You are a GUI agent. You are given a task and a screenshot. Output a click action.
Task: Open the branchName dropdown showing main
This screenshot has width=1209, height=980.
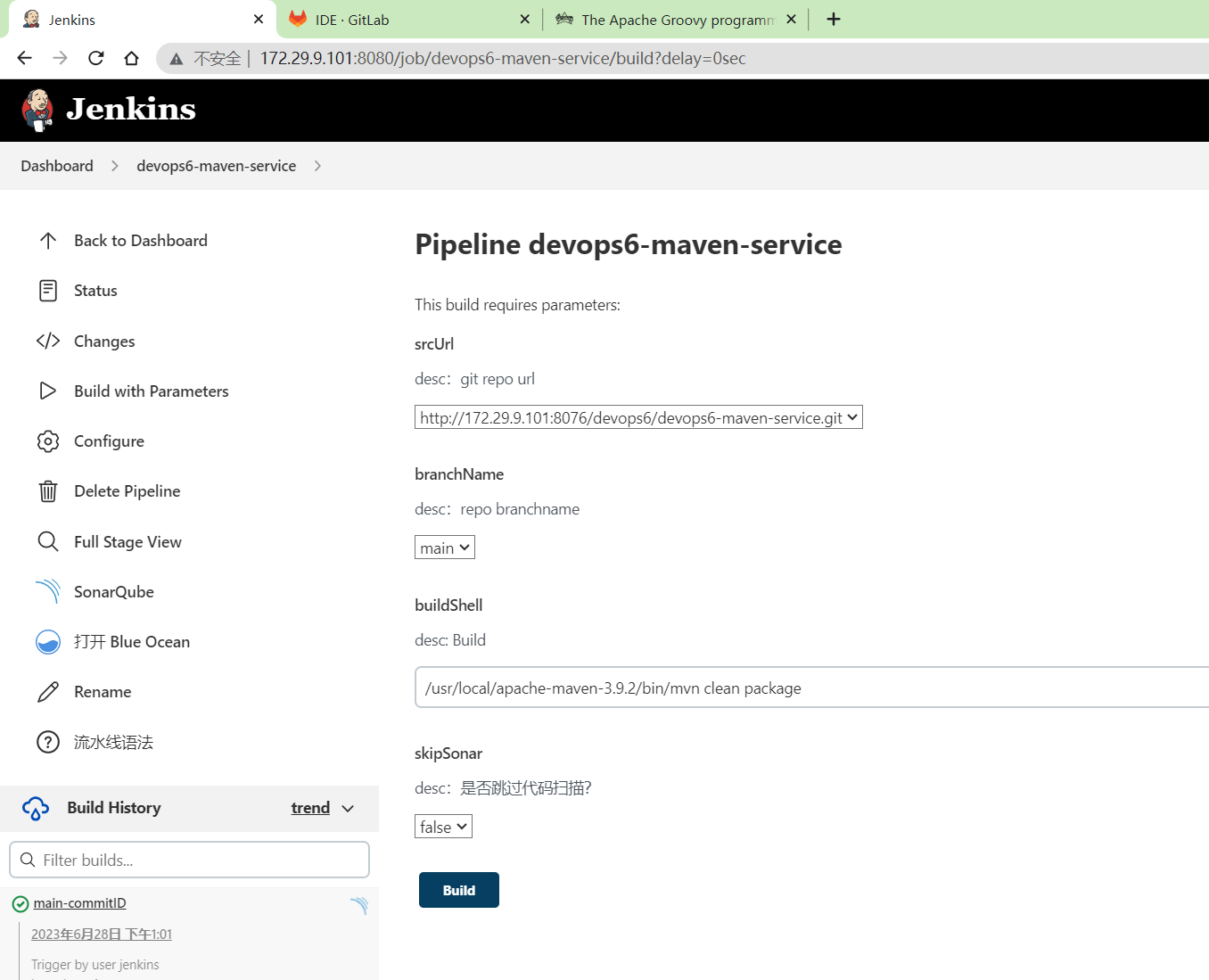[445, 548]
